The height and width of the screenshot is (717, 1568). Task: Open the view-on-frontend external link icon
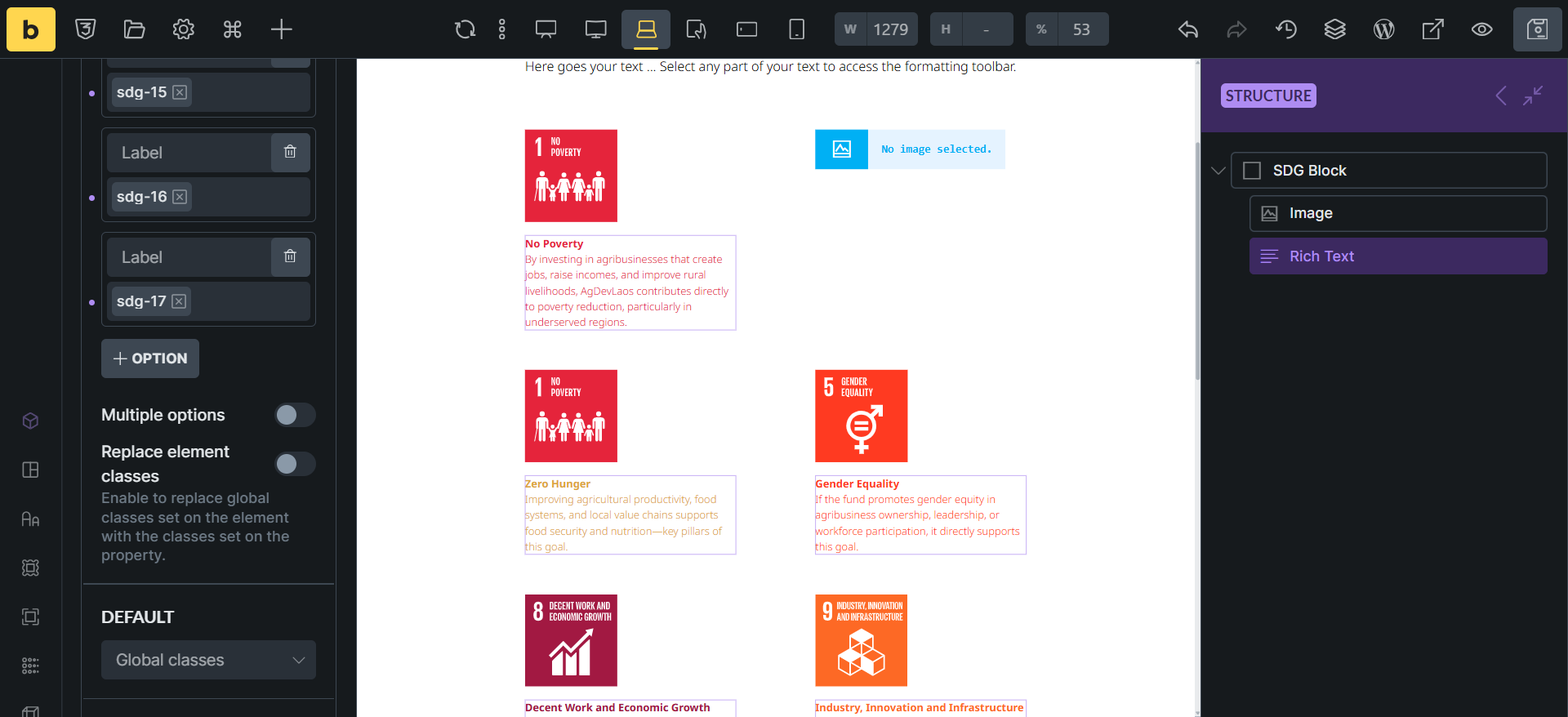click(x=1433, y=29)
